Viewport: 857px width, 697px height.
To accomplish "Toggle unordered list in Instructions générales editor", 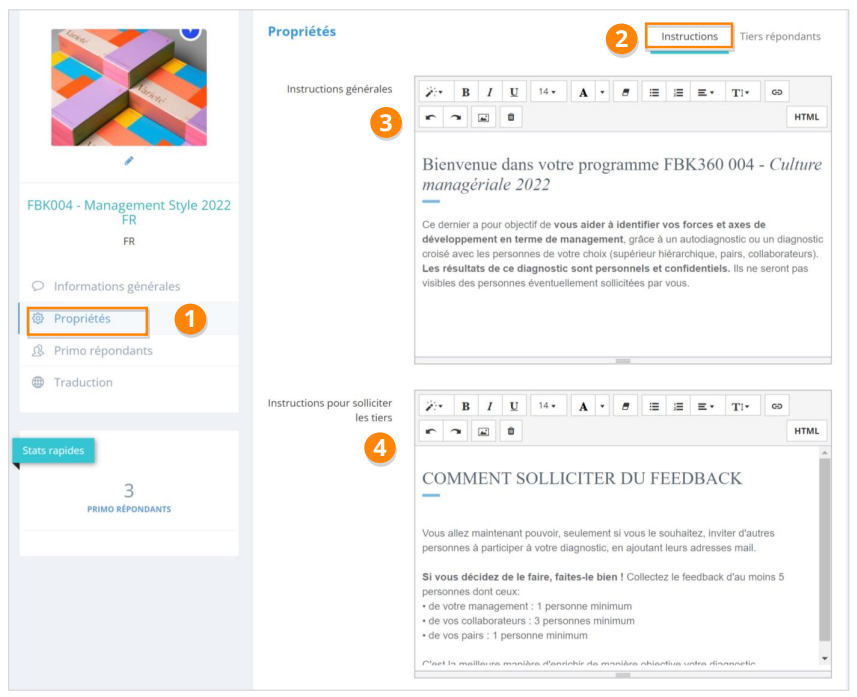I will coord(654,92).
